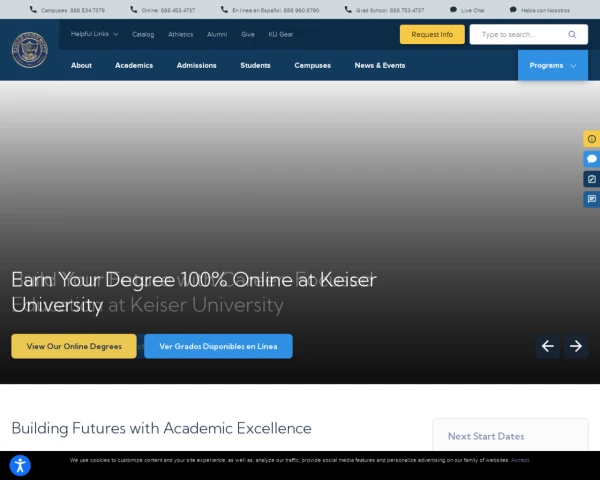Click View Our Online Degrees button
This screenshot has height=480, width=600.
[74, 346]
